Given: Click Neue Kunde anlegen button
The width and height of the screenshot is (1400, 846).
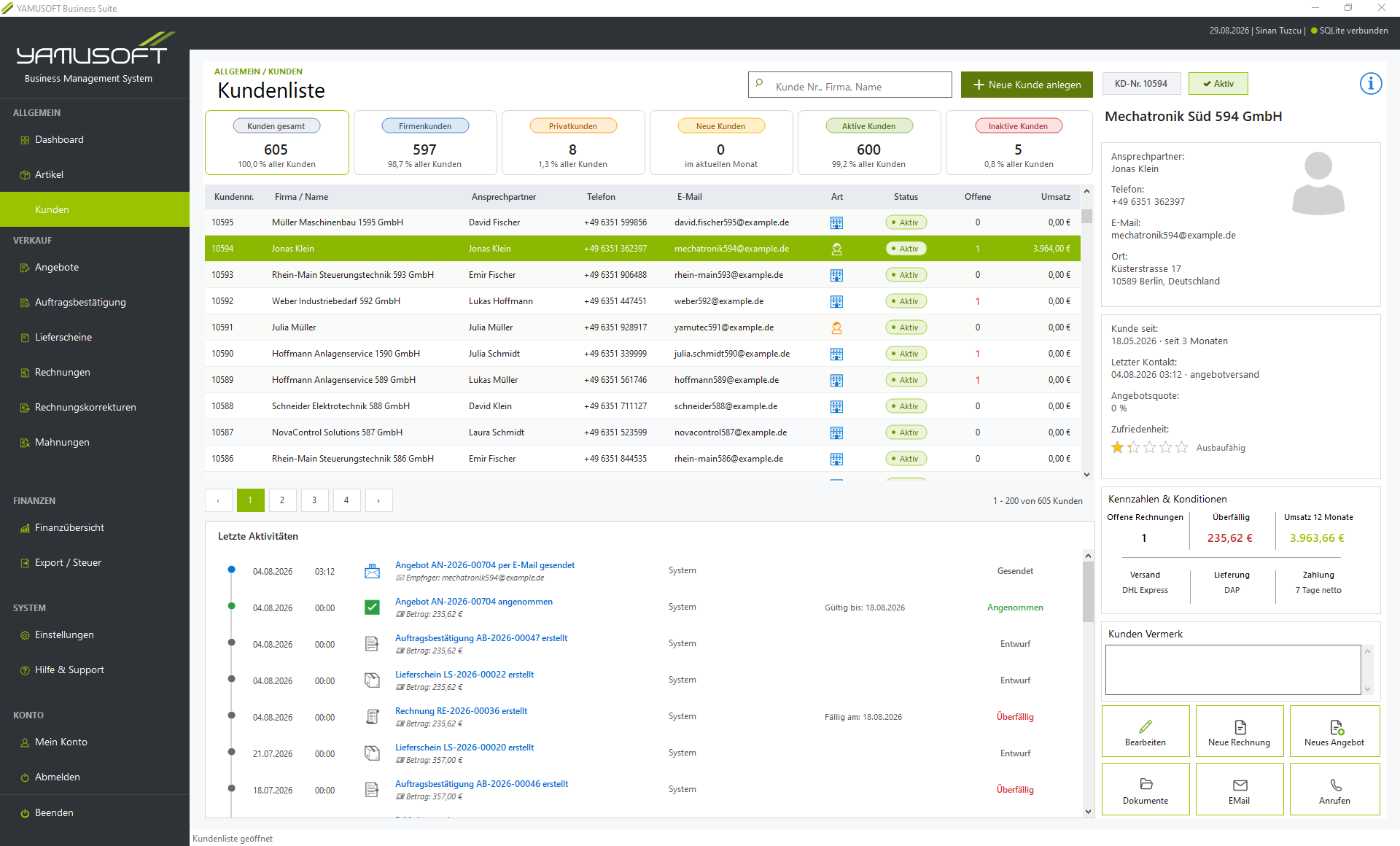Looking at the screenshot, I should pyautogui.click(x=1027, y=85).
